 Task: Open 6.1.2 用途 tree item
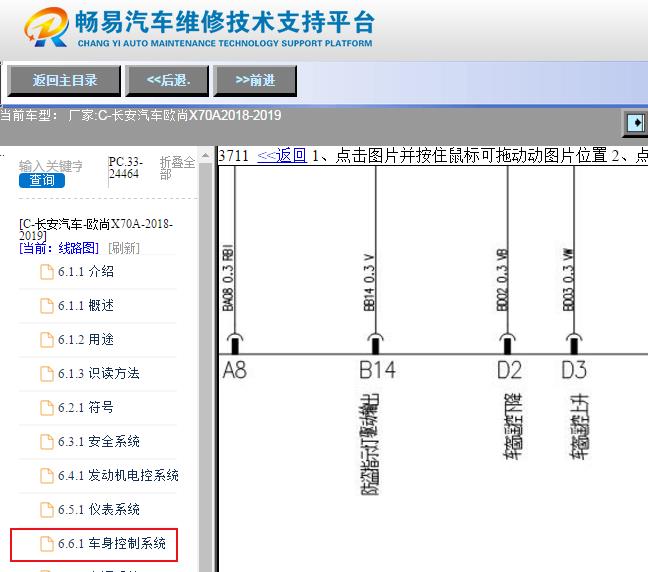click(x=86, y=339)
